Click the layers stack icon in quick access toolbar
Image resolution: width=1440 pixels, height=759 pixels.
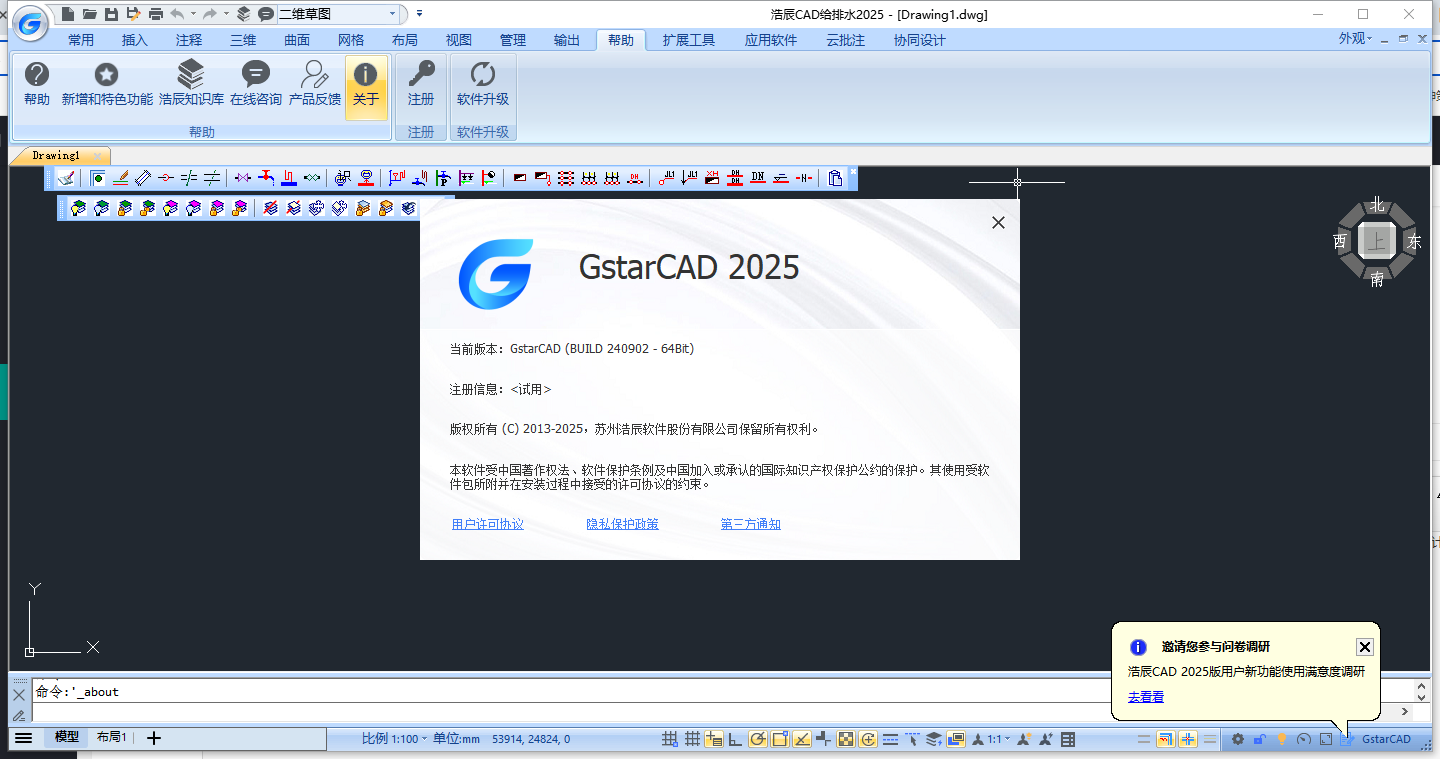click(243, 14)
